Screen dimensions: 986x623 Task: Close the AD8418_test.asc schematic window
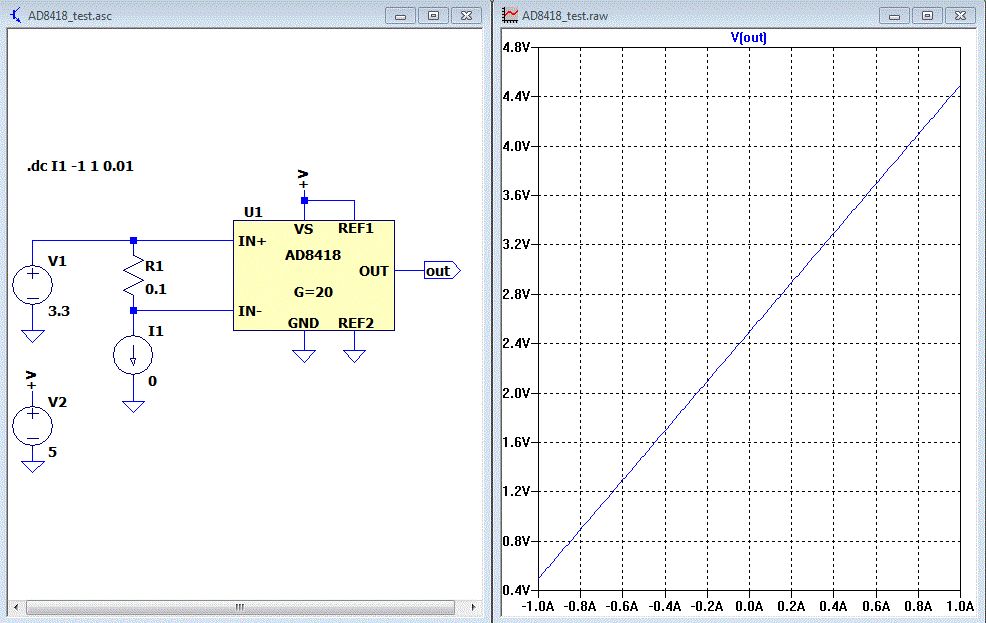point(466,16)
